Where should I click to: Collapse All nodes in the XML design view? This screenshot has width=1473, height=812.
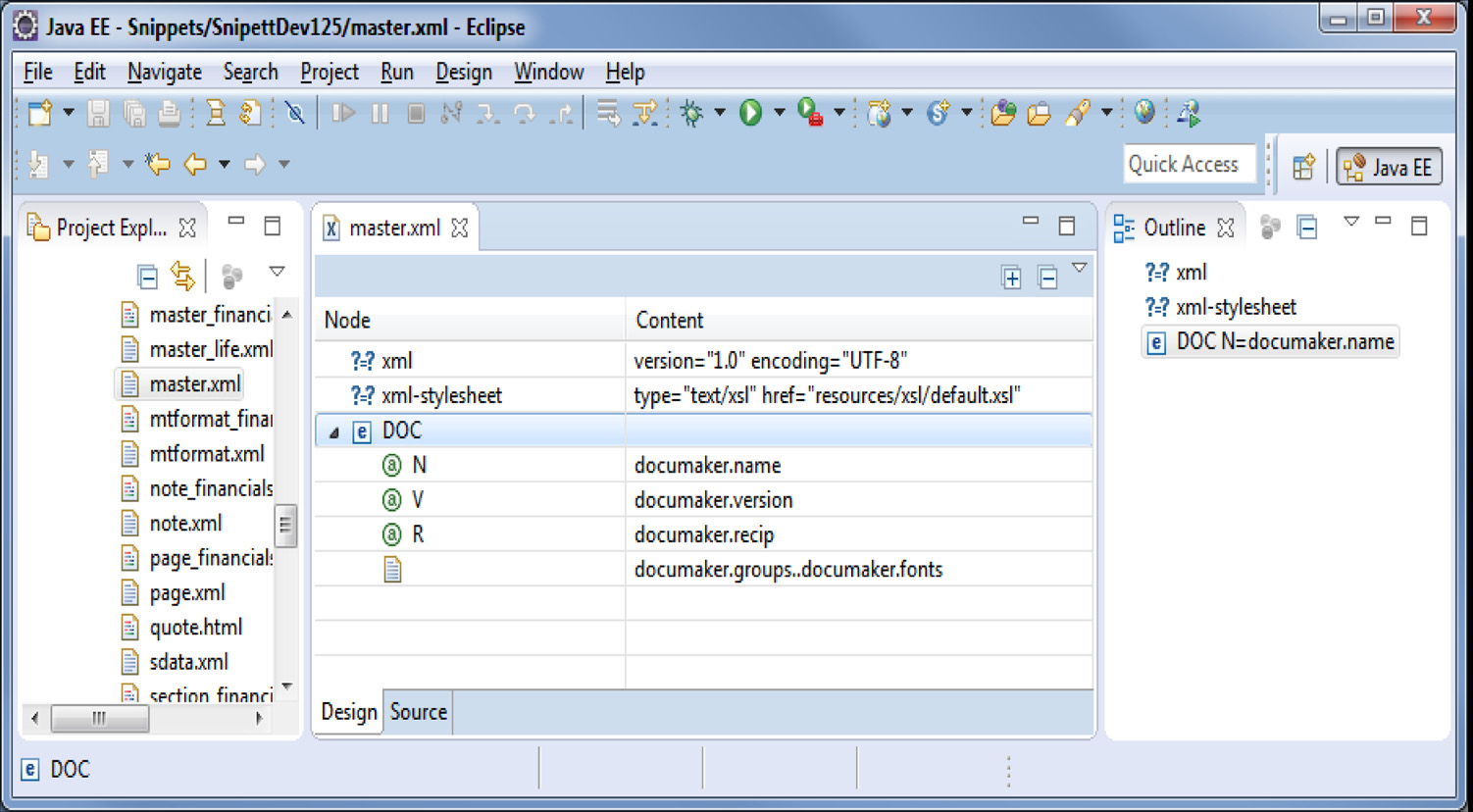[x=1048, y=278]
